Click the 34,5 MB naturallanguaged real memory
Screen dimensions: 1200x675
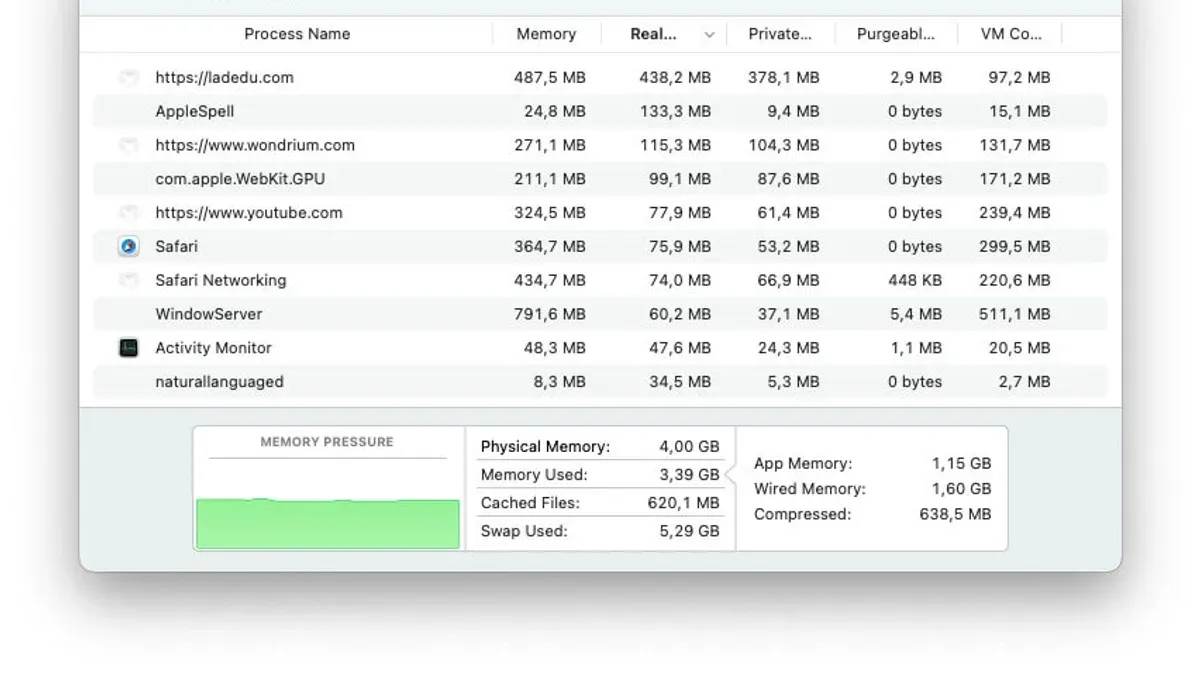(x=680, y=382)
